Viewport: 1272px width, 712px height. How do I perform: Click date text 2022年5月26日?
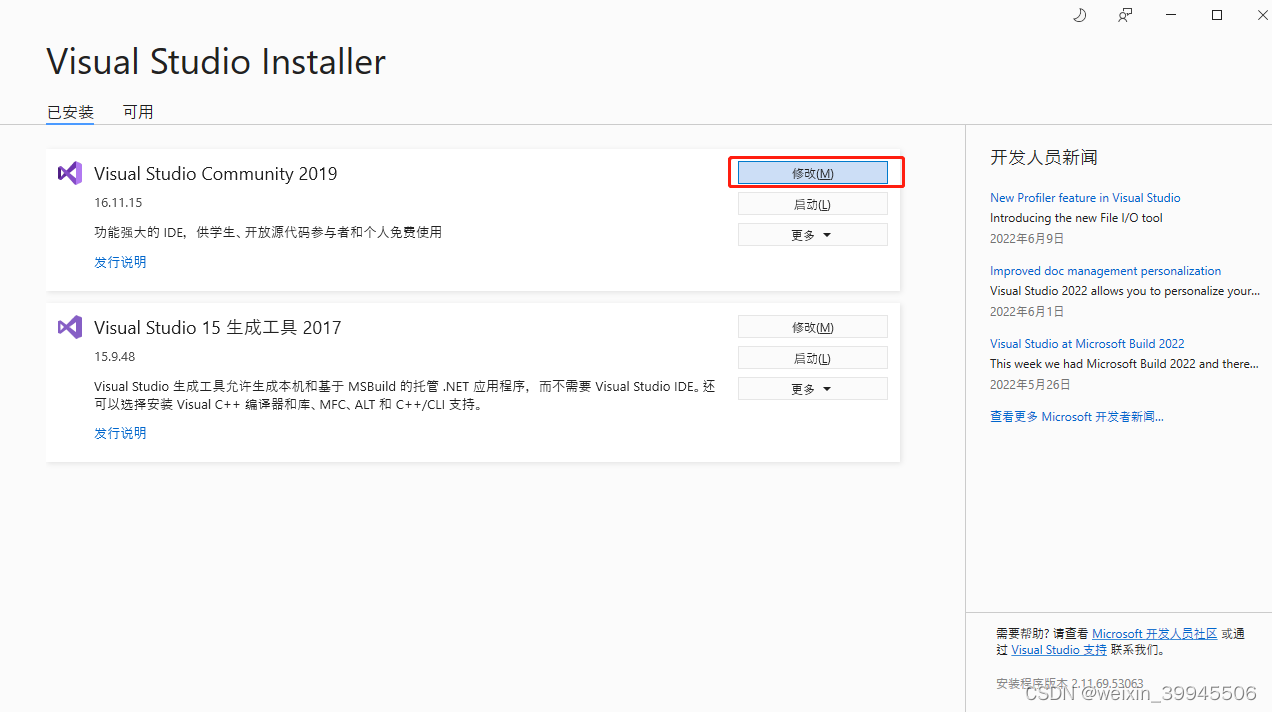(1030, 385)
